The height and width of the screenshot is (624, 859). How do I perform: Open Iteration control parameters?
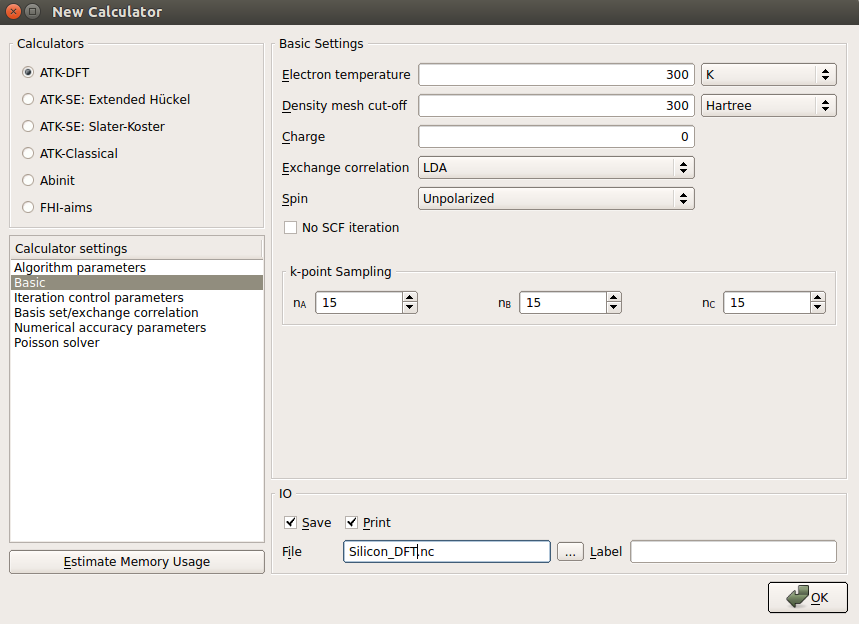coord(136,297)
